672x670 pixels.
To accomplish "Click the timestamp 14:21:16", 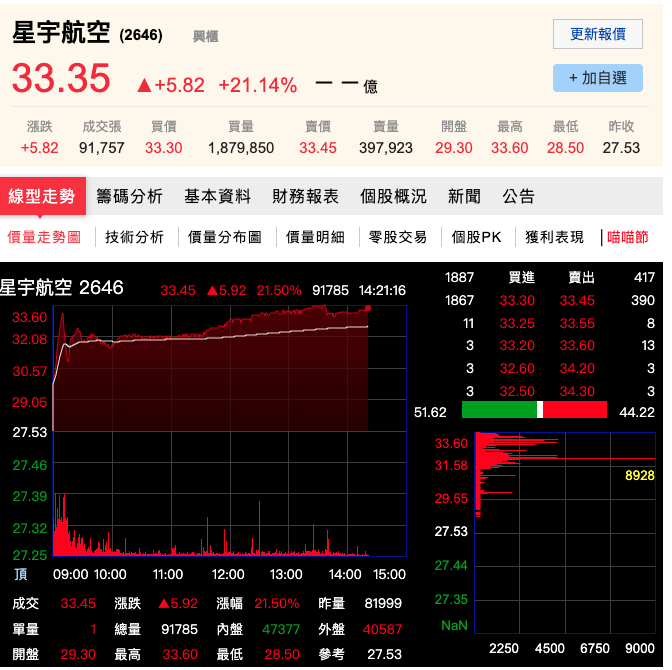I will pyautogui.click(x=382, y=290).
